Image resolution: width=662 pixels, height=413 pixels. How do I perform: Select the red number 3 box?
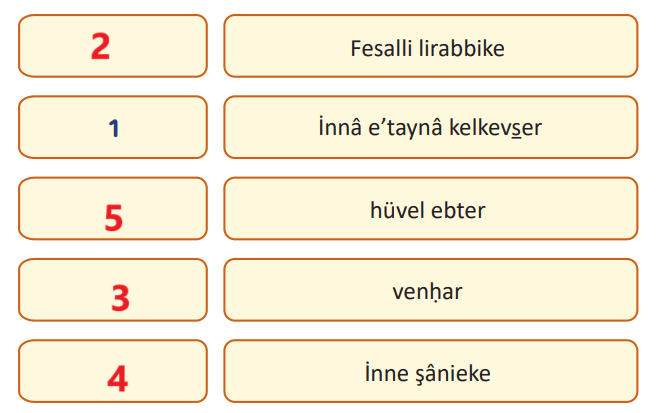pyautogui.click(x=113, y=290)
